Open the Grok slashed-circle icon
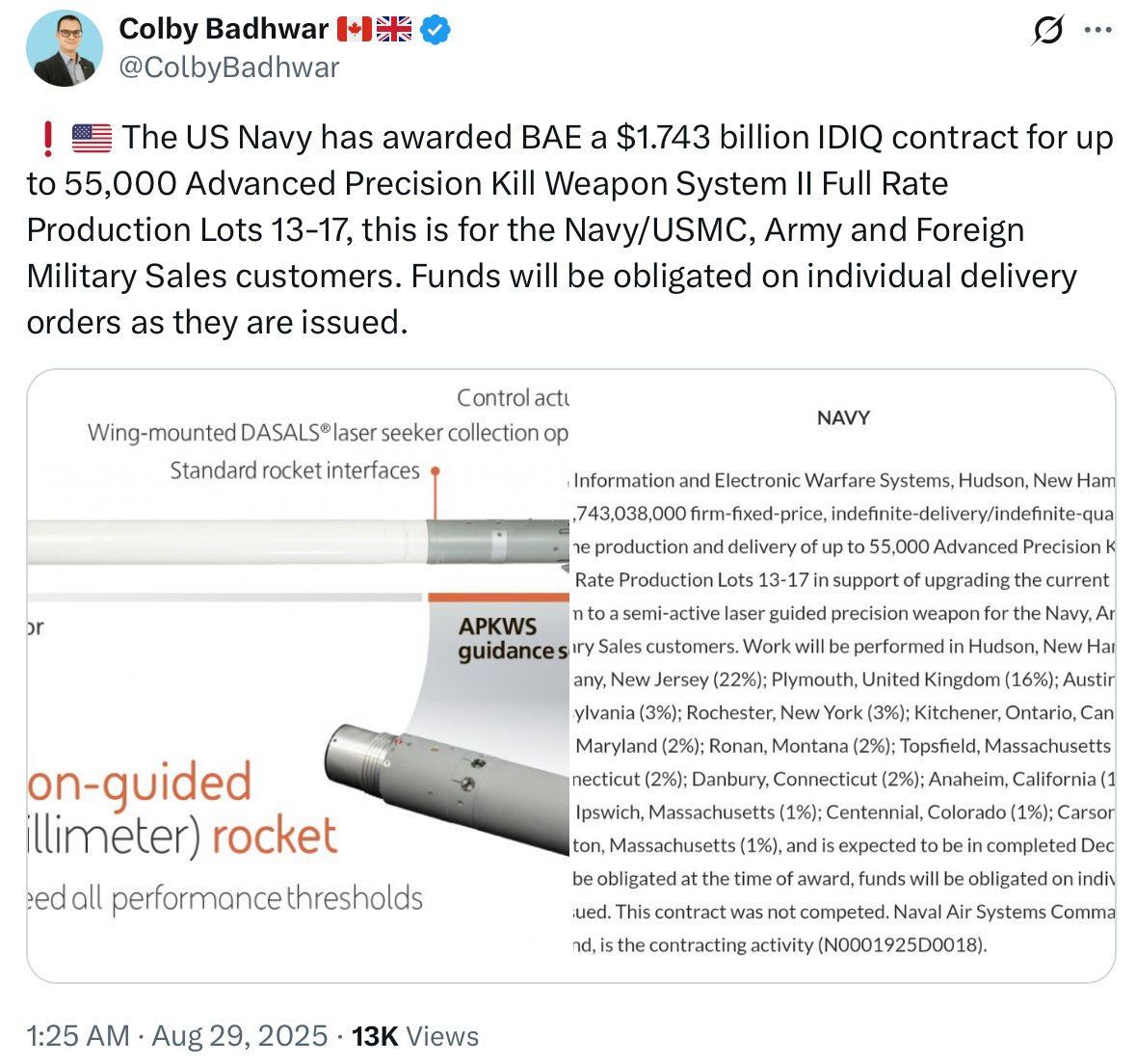Screen dimensions: 1136x1064 (x=1047, y=31)
